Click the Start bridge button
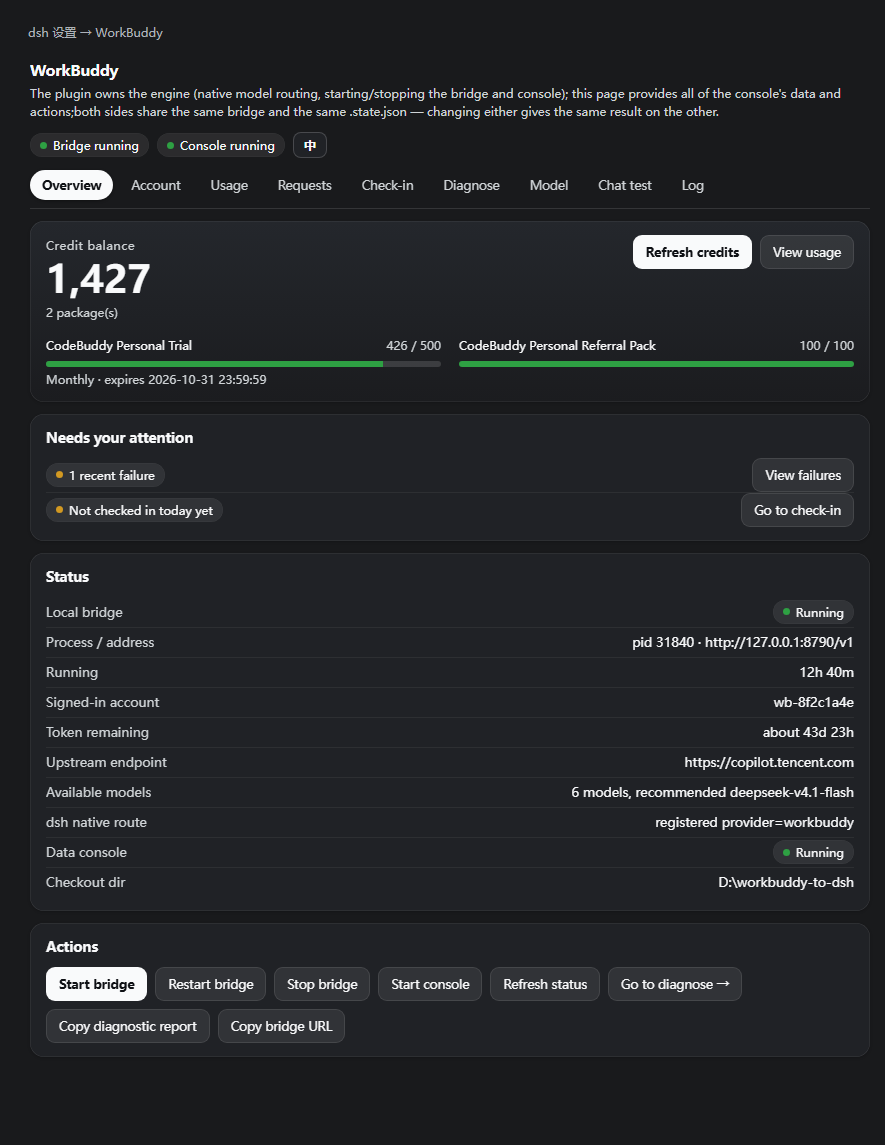 point(96,984)
